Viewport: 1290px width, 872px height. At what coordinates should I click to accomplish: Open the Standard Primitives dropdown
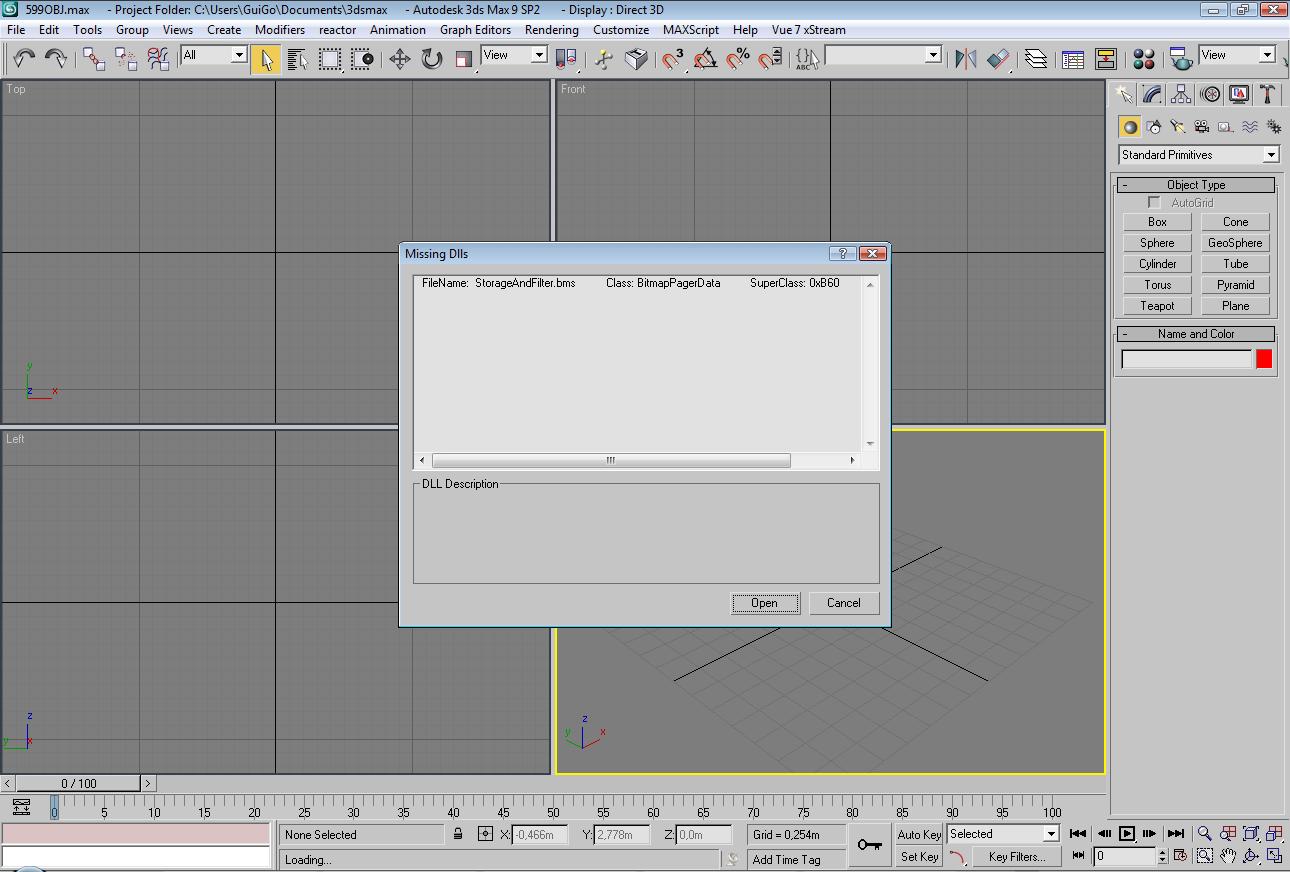click(x=1199, y=155)
